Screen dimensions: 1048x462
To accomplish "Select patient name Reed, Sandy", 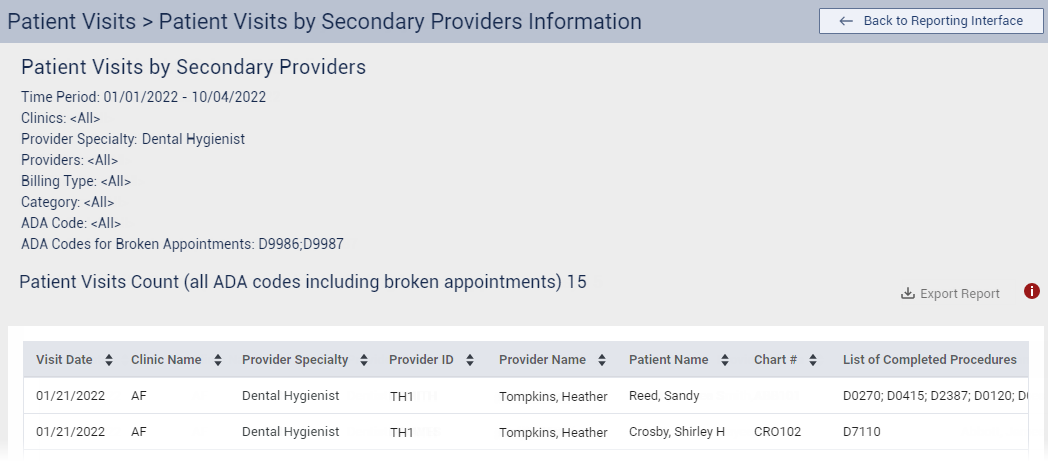I will 664,396.
